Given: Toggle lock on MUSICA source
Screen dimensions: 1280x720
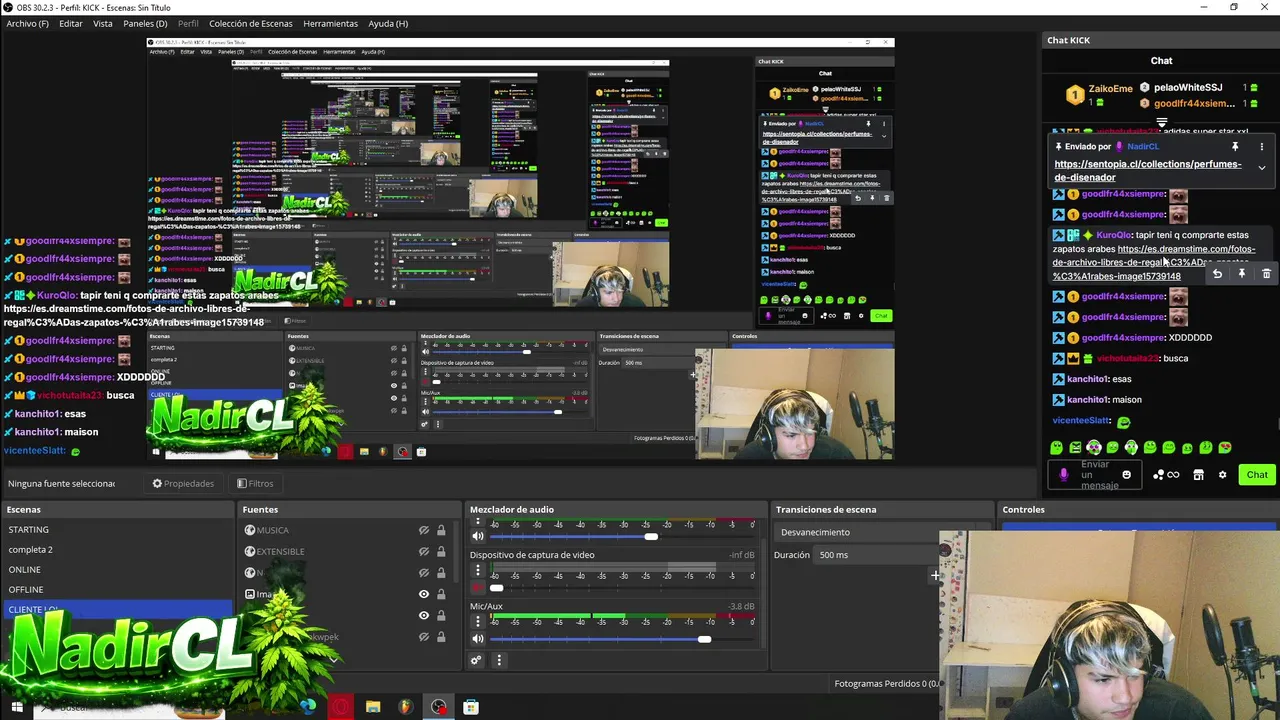Looking at the screenshot, I should 441,530.
